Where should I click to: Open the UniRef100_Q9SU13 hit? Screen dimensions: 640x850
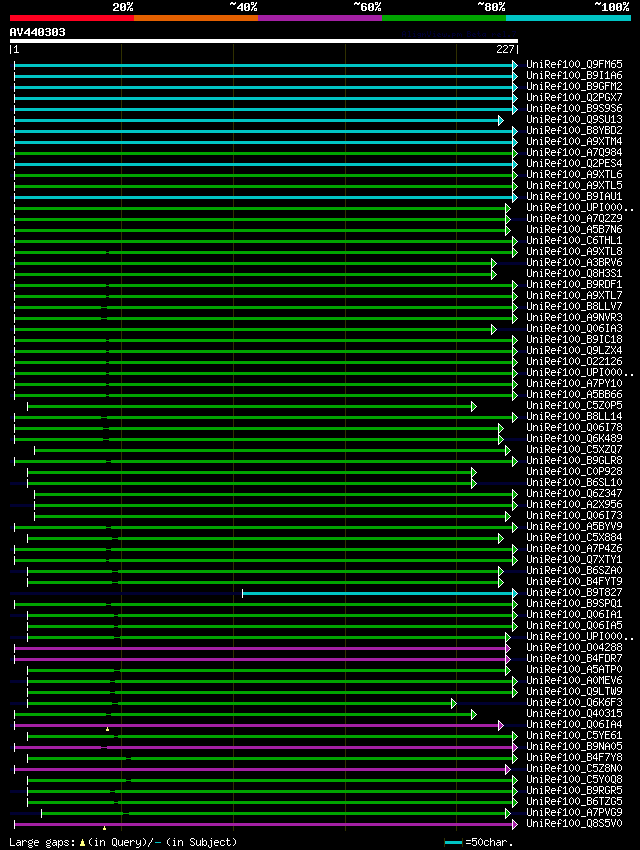[x=574, y=120]
